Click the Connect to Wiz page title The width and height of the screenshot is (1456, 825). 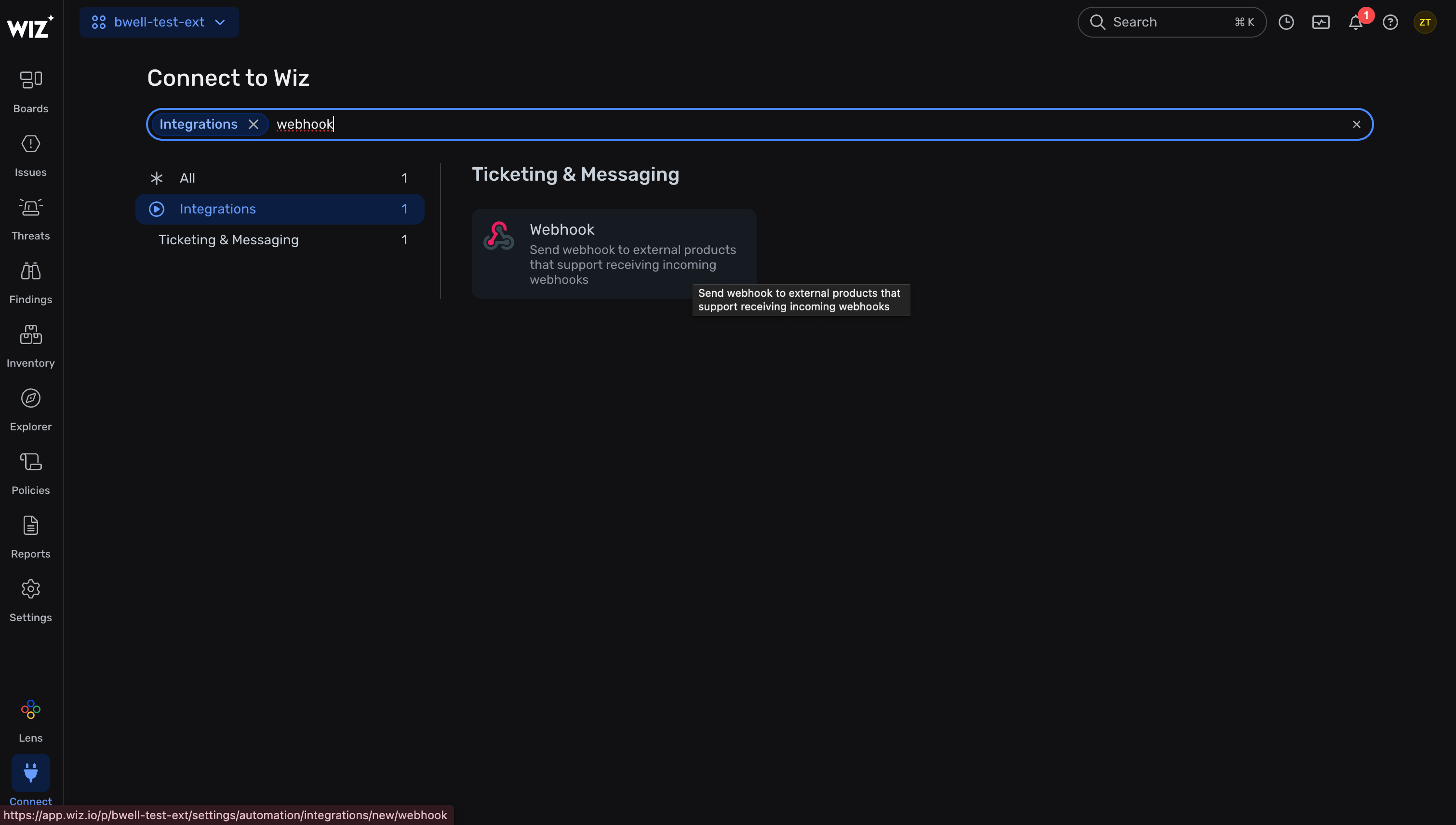228,78
